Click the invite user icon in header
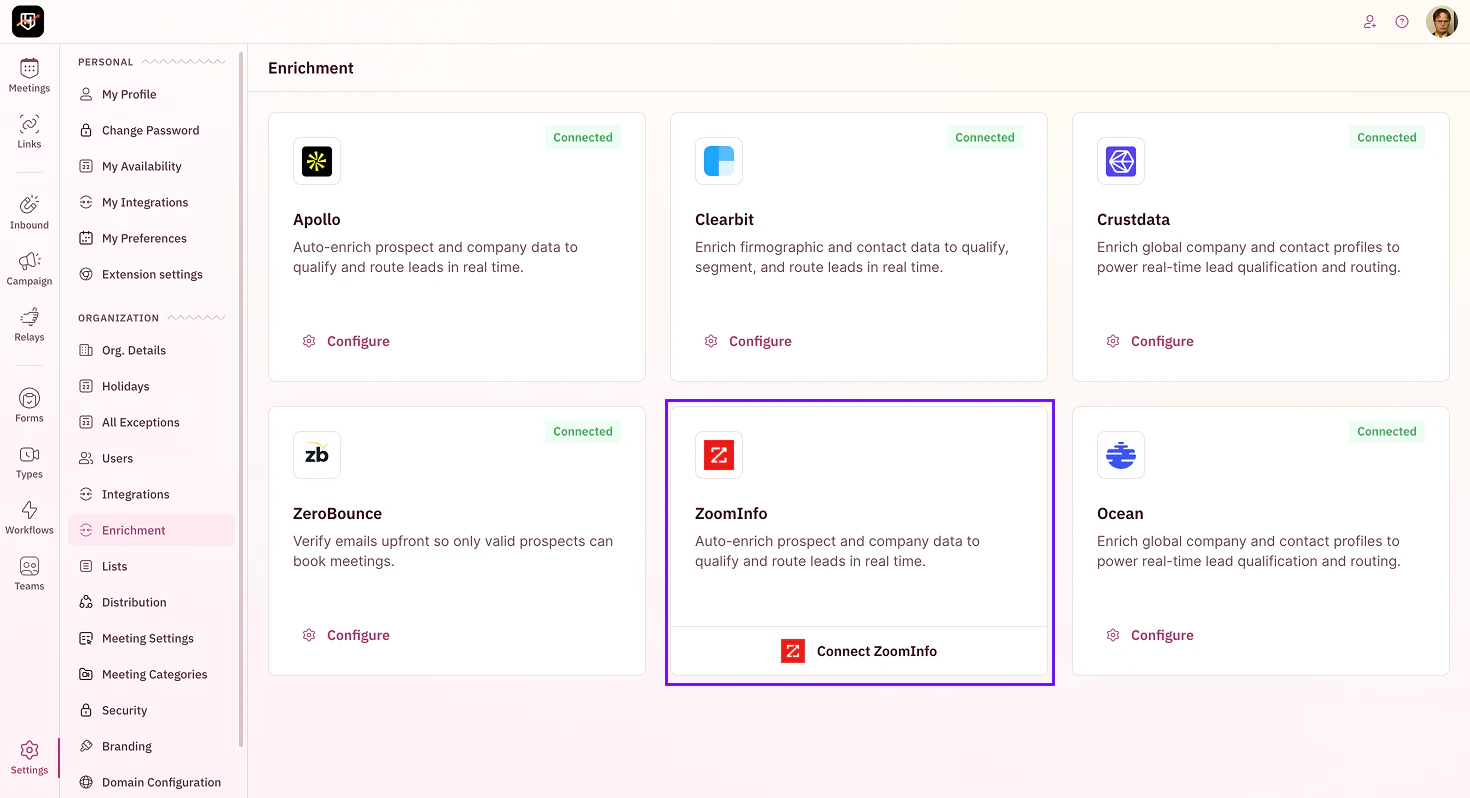Screen dimensions: 1470x798 click(x=1370, y=21)
